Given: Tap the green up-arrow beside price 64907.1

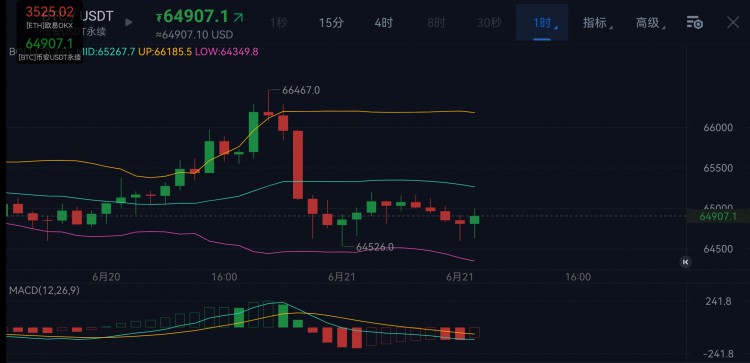Looking at the screenshot, I should point(238,17).
